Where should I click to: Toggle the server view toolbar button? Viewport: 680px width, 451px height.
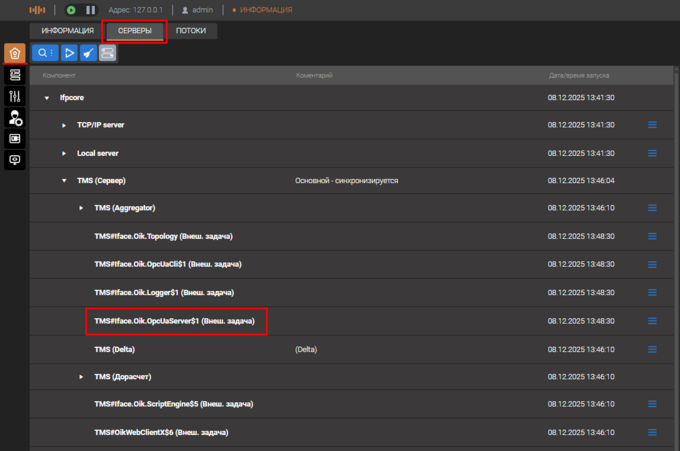pos(107,53)
